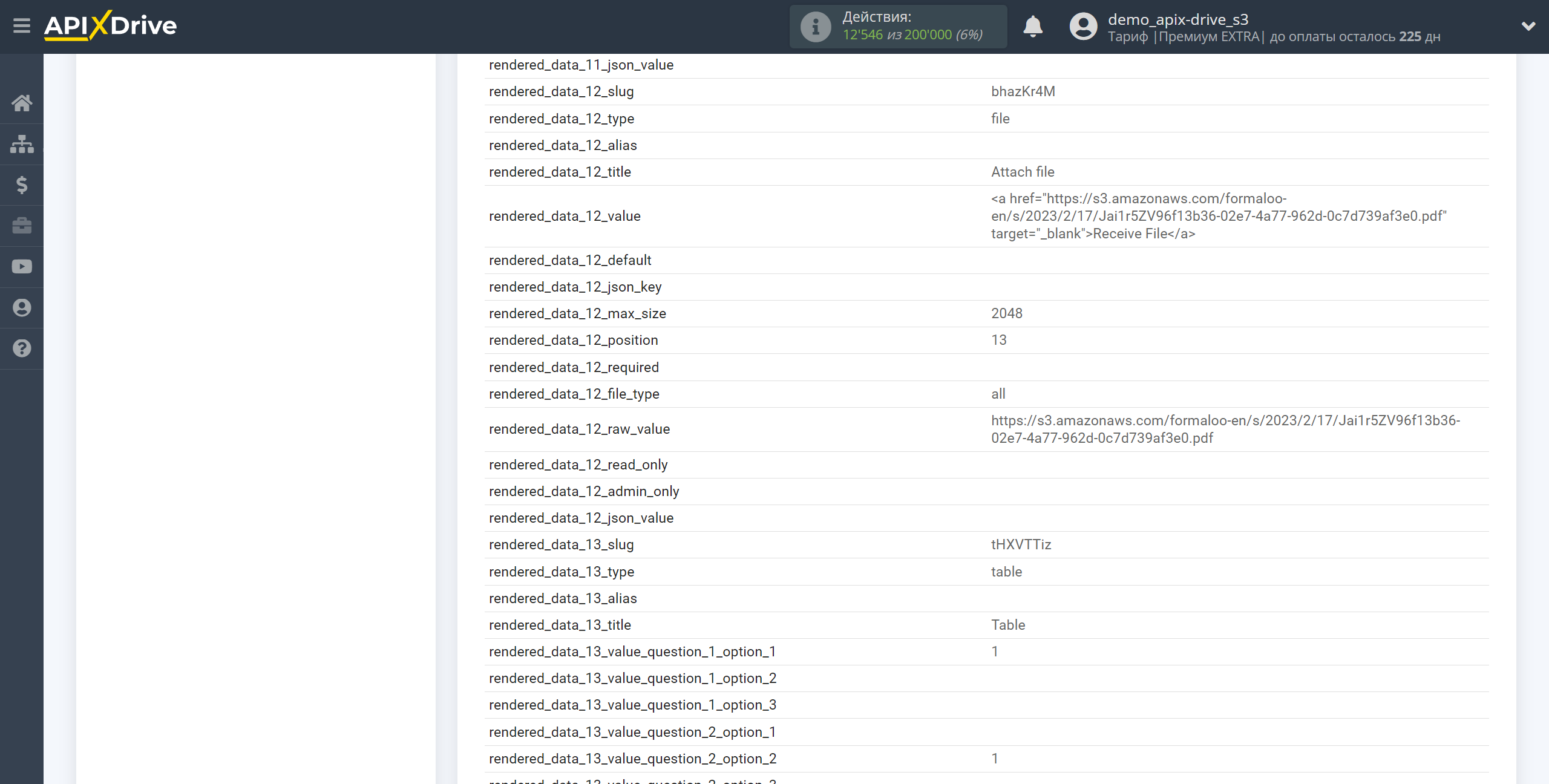Viewport: 1549px width, 784px height.
Task: Open the briefcase services icon
Action: (22, 226)
